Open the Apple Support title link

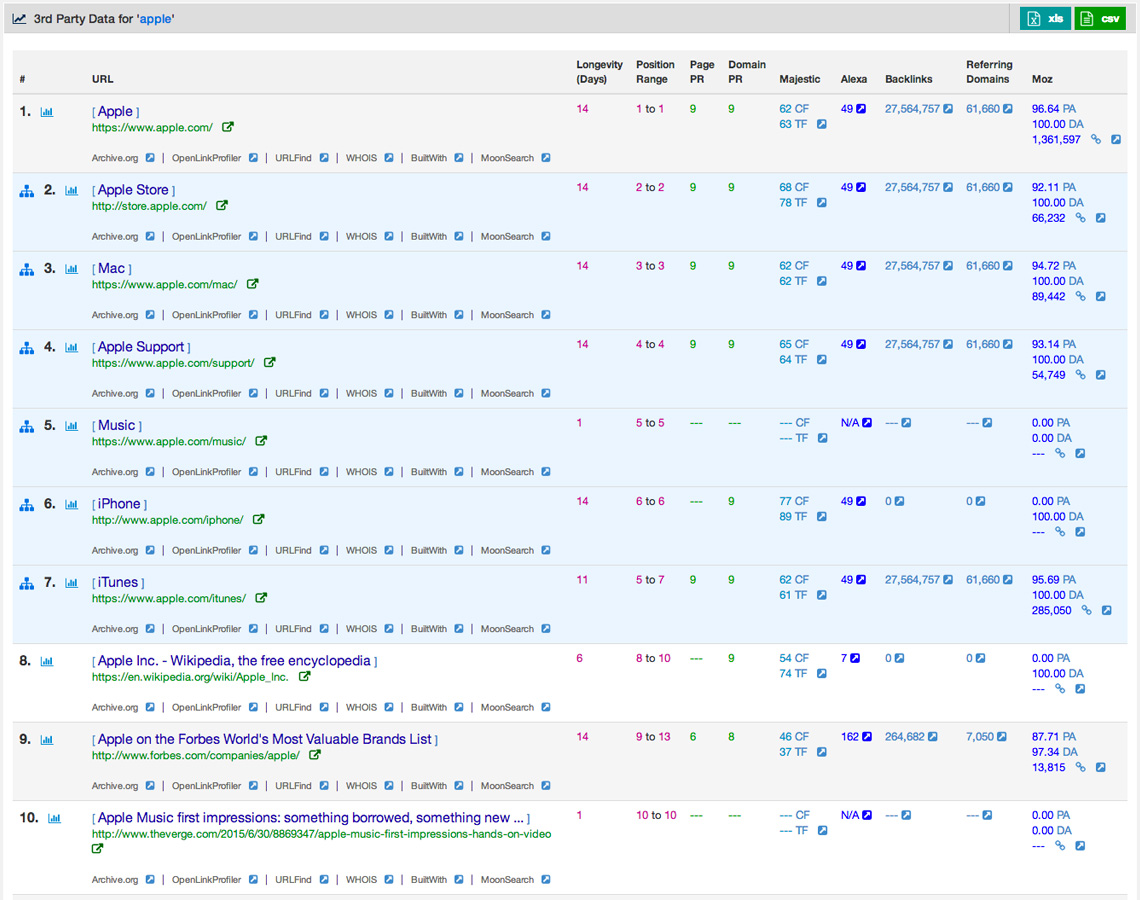point(141,347)
